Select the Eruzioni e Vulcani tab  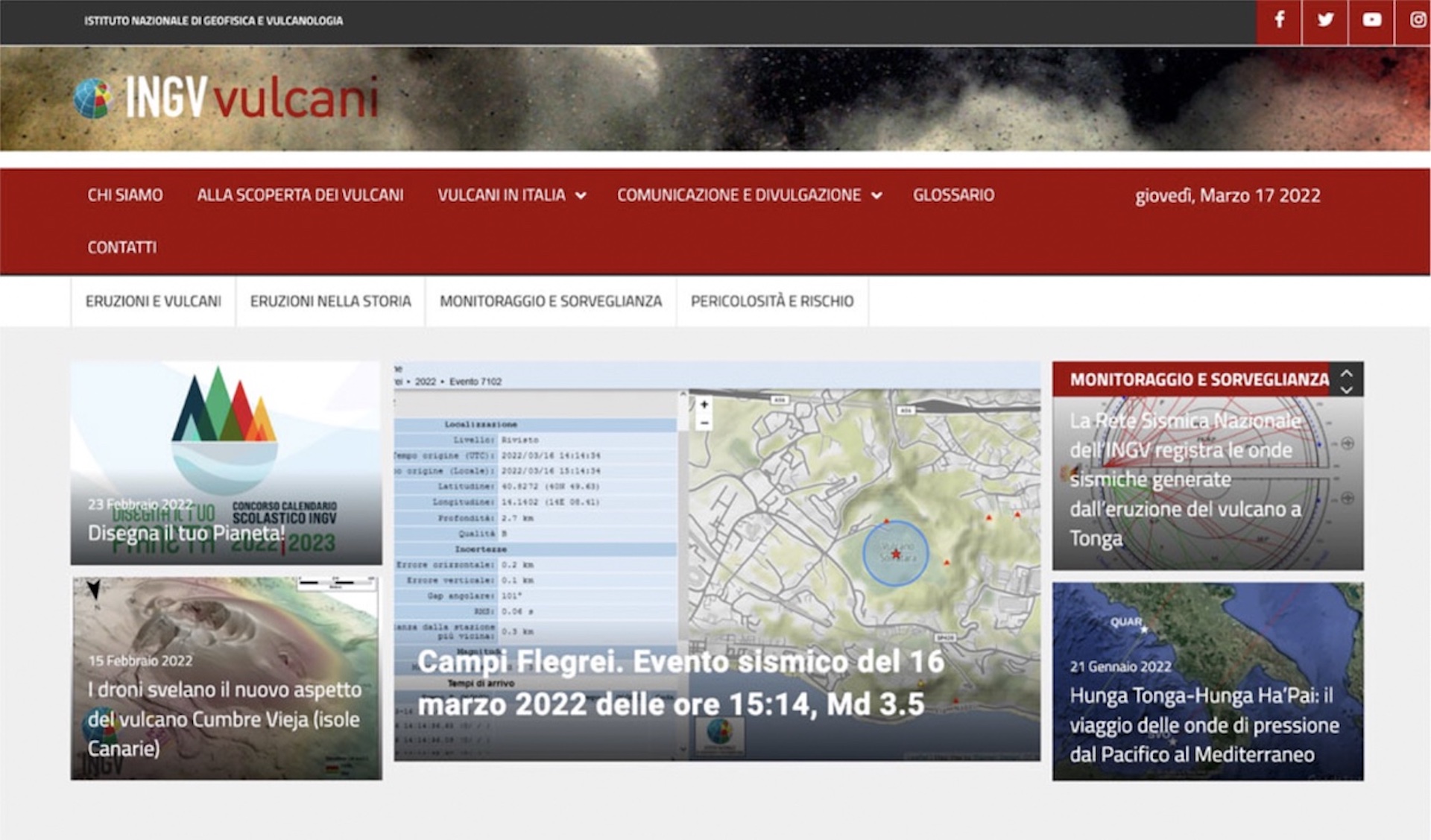click(154, 301)
